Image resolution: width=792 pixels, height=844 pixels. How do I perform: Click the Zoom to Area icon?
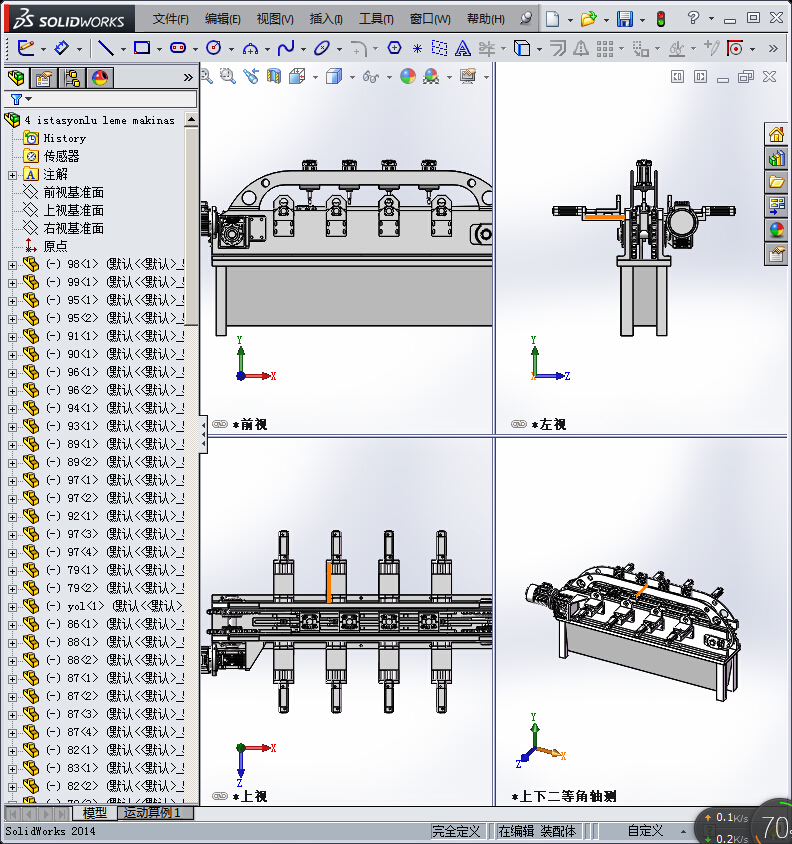228,76
